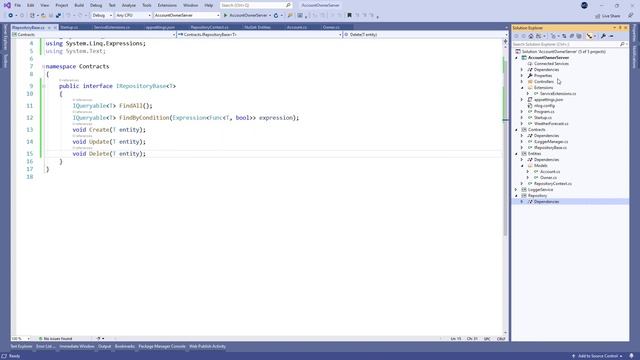Open the Error List tab

(x=45, y=347)
